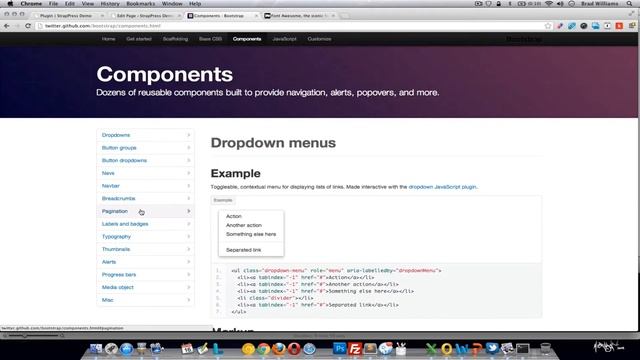Launch Finder from the dock
The height and width of the screenshot is (360, 640).
pyautogui.click(x=96, y=349)
